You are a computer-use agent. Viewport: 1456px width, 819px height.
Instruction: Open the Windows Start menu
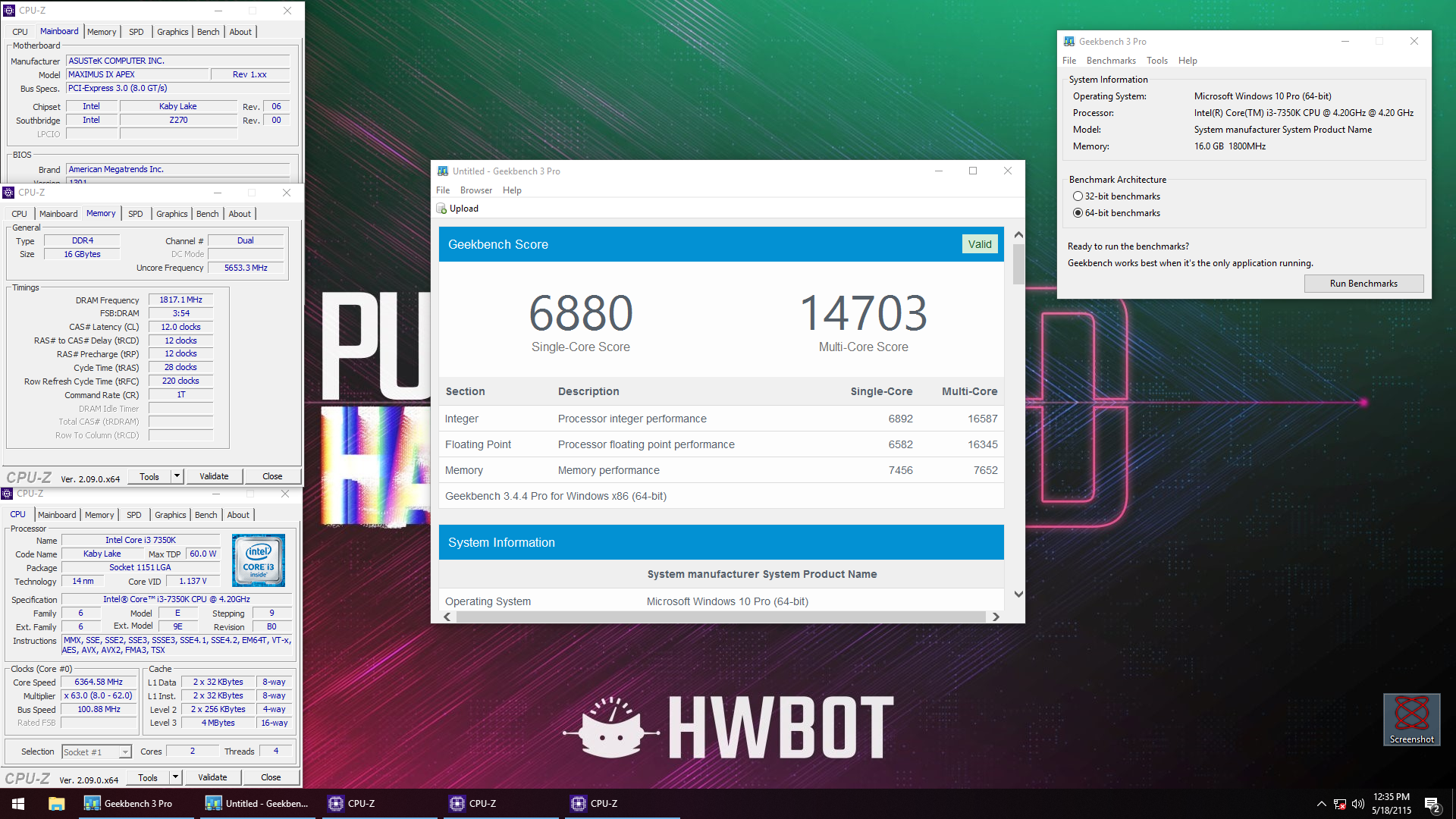[18, 804]
